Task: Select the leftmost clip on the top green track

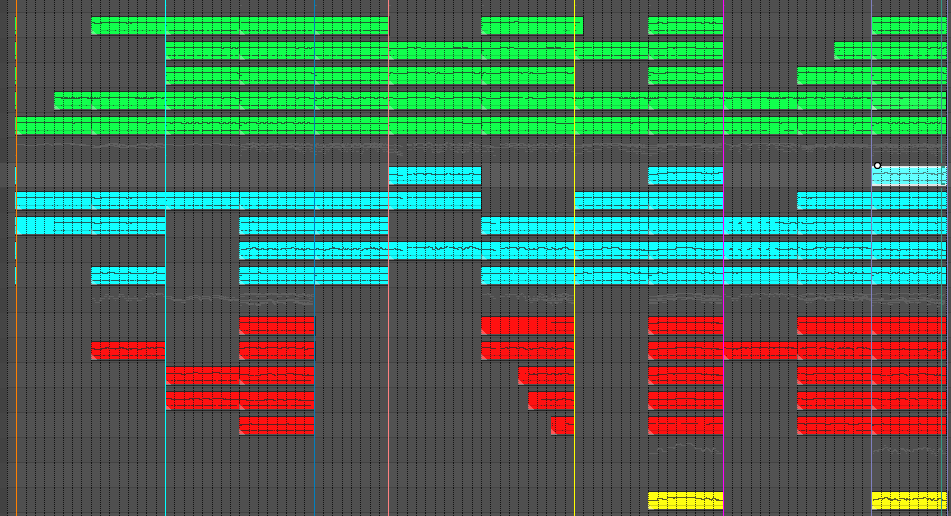Action: click(239, 25)
